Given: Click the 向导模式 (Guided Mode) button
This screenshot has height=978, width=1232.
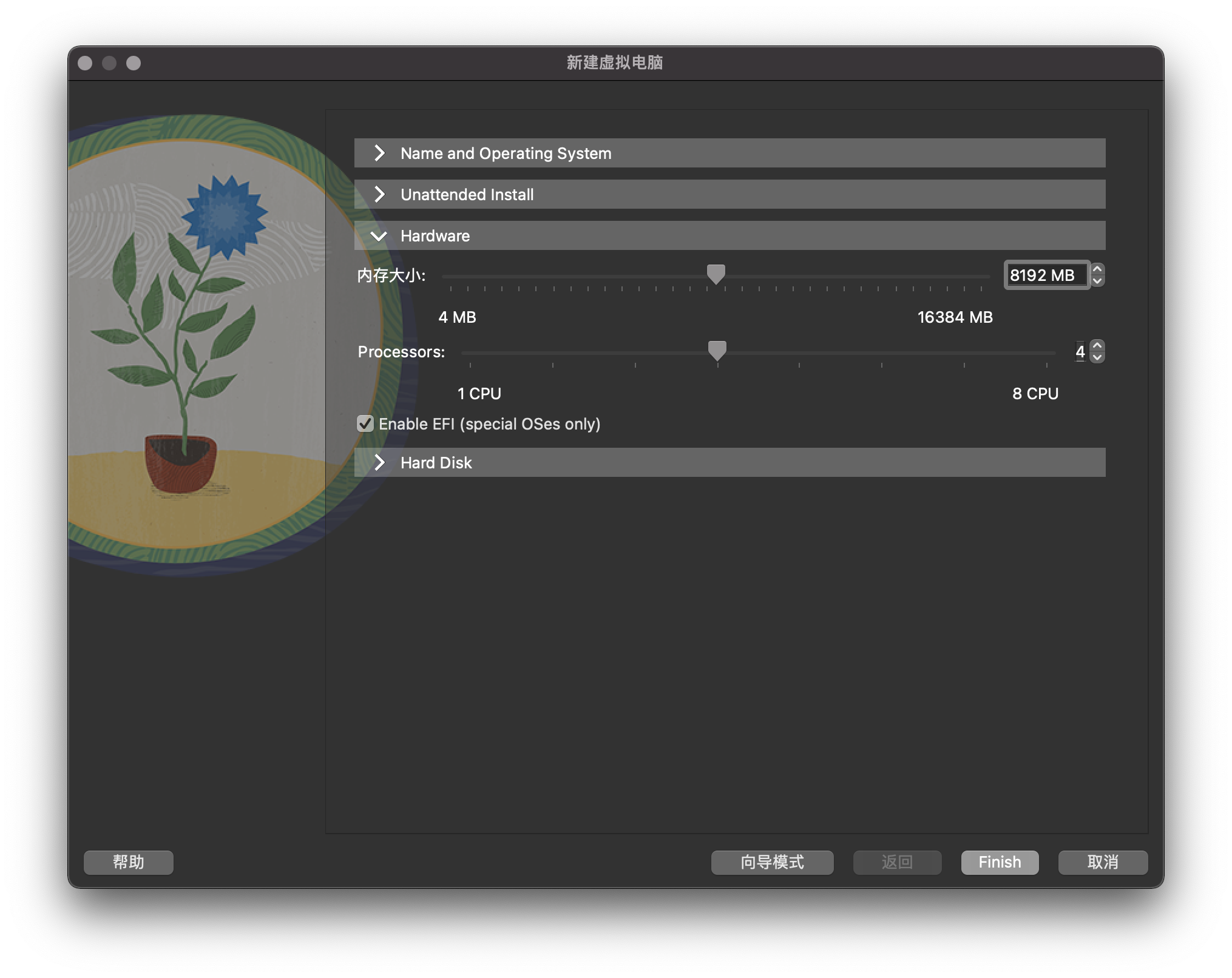Looking at the screenshot, I should click(x=772, y=862).
